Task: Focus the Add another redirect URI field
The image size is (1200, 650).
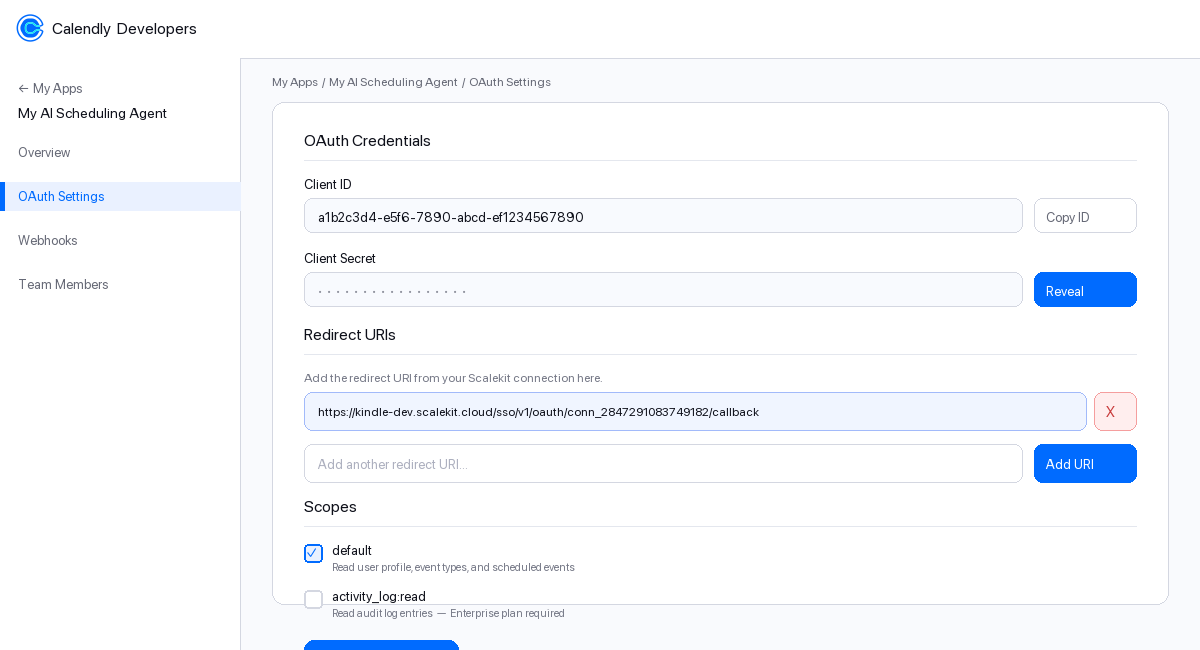Action: point(663,463)
